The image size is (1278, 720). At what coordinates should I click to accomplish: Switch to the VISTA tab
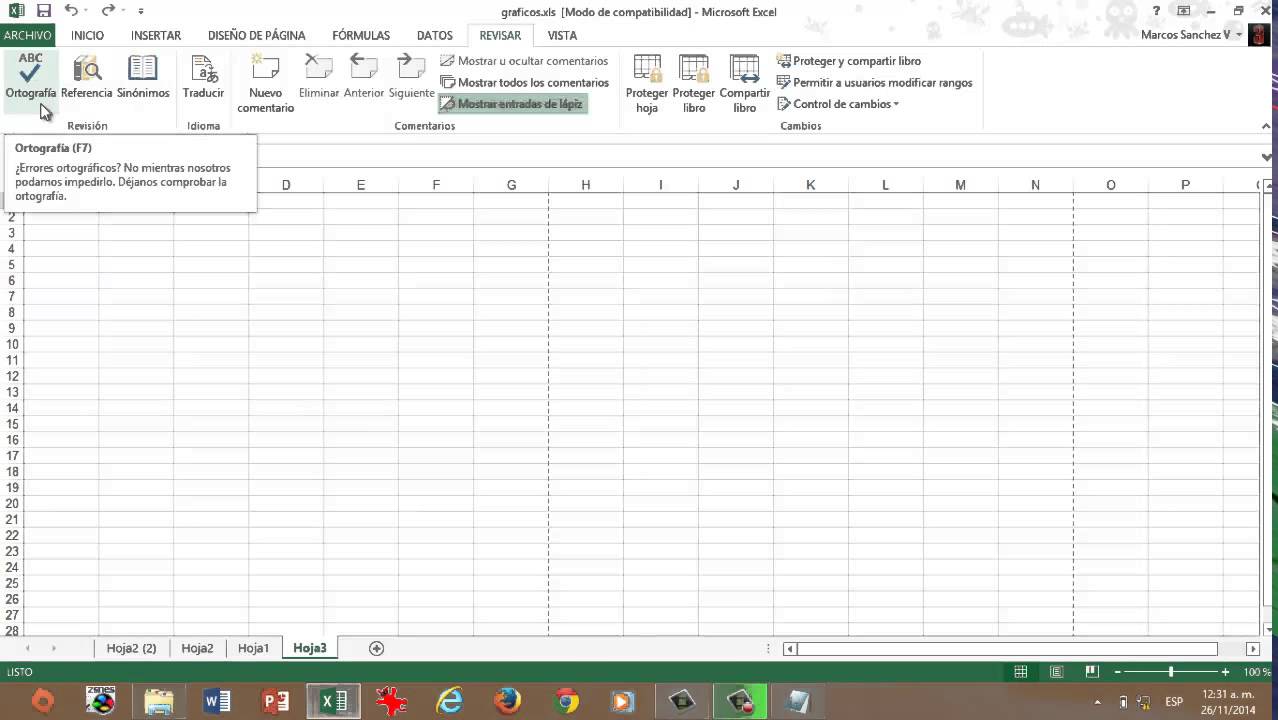pyautogui.click(x=562, y=35)
